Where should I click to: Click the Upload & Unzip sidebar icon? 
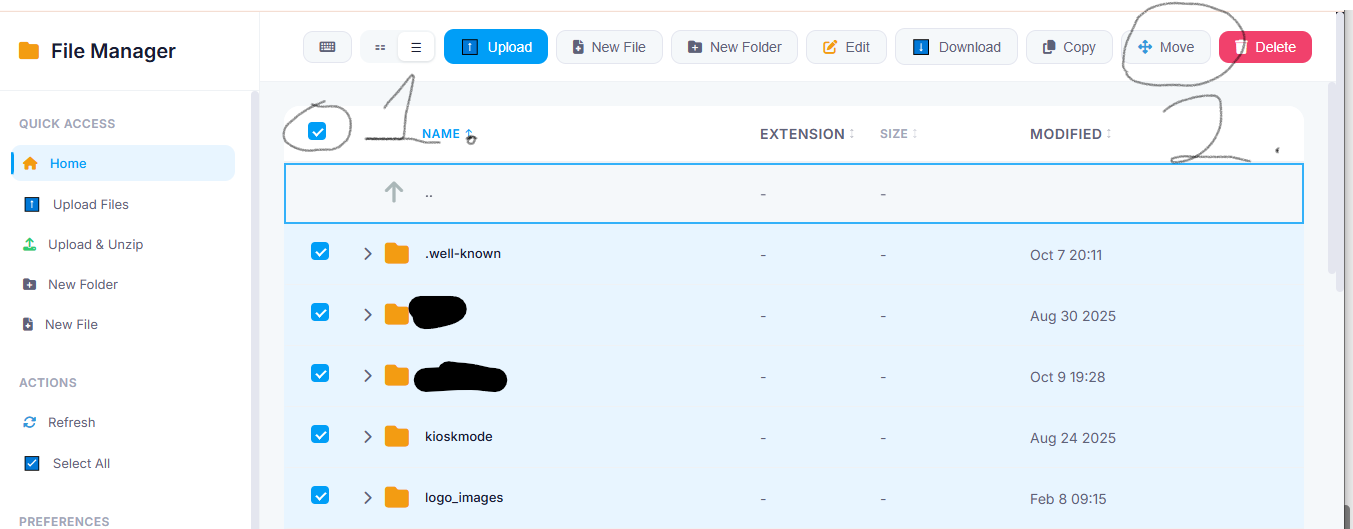coord(30,244)
